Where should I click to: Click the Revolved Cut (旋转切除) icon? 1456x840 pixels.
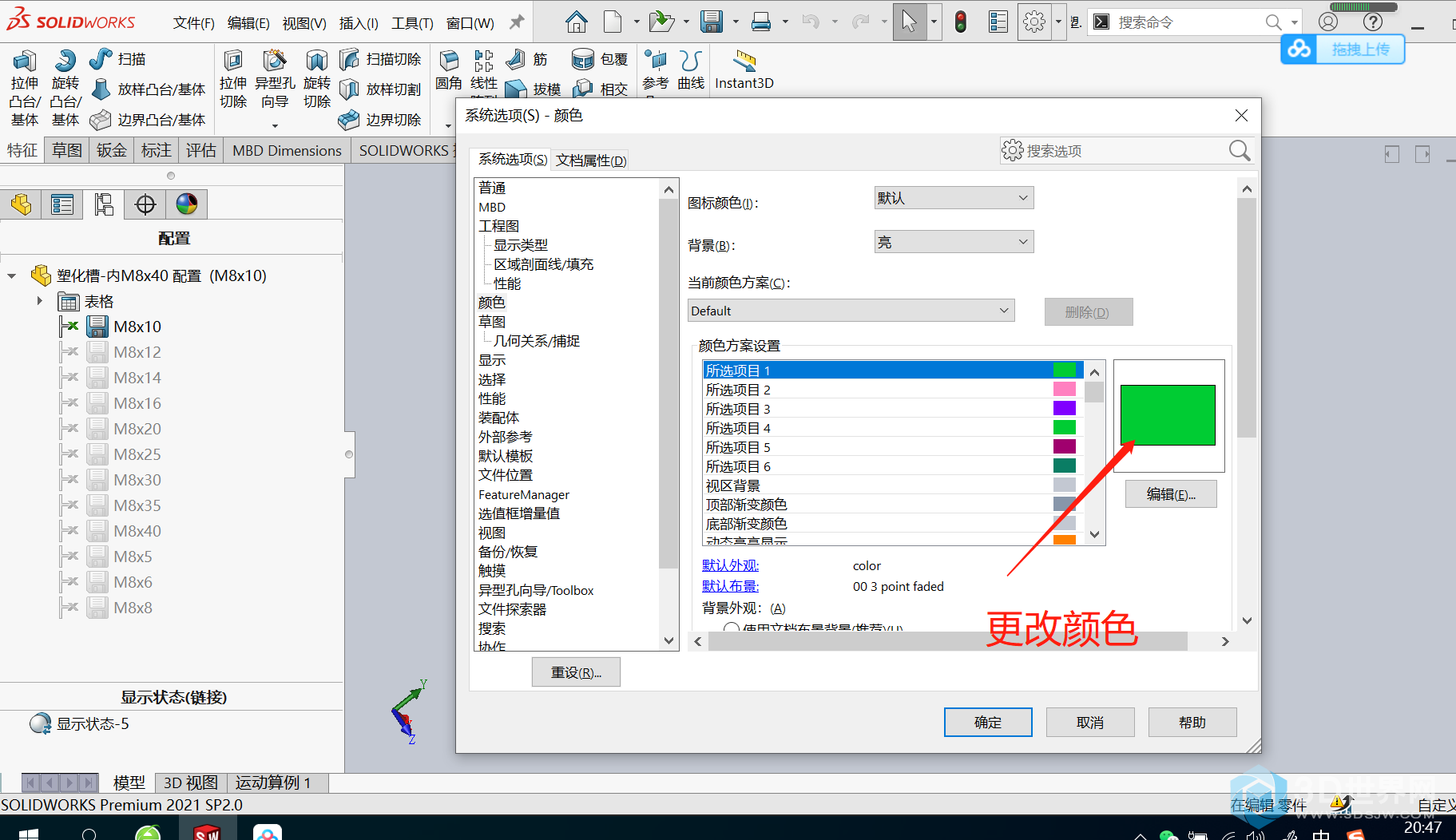[x=317, y=61]
